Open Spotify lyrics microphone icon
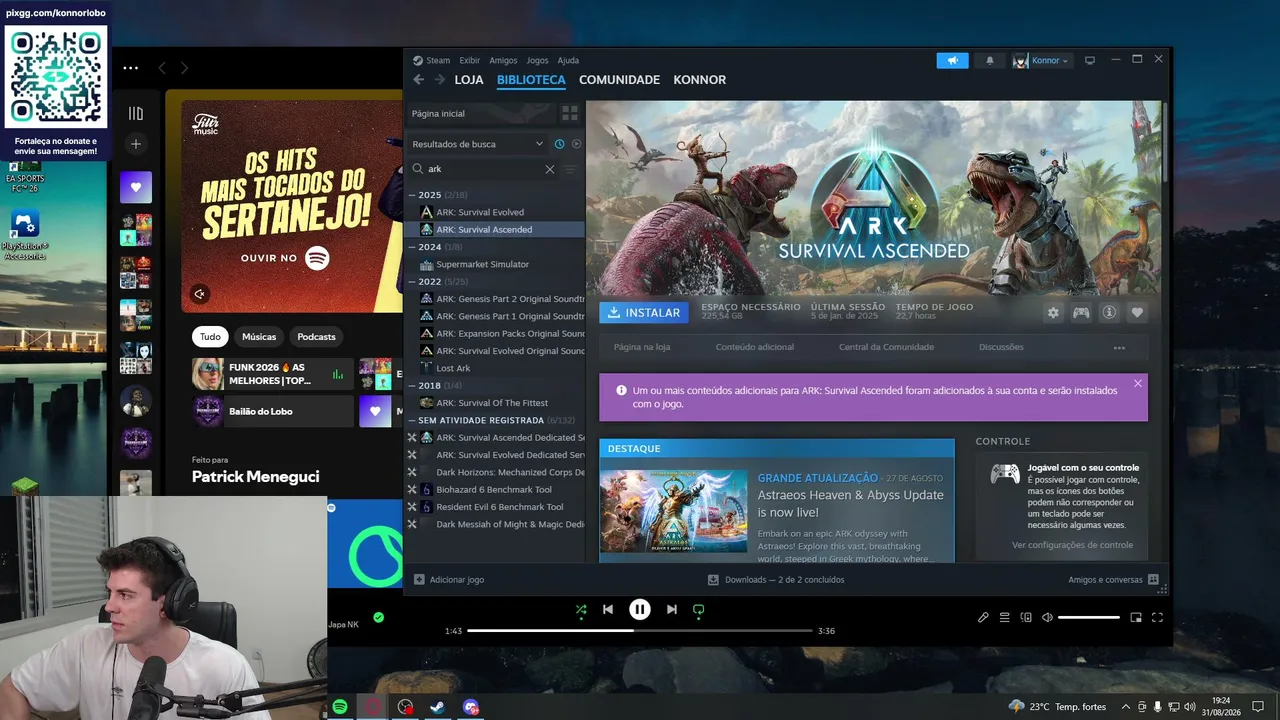The image size is (1280, 720). tap(983, 617)
